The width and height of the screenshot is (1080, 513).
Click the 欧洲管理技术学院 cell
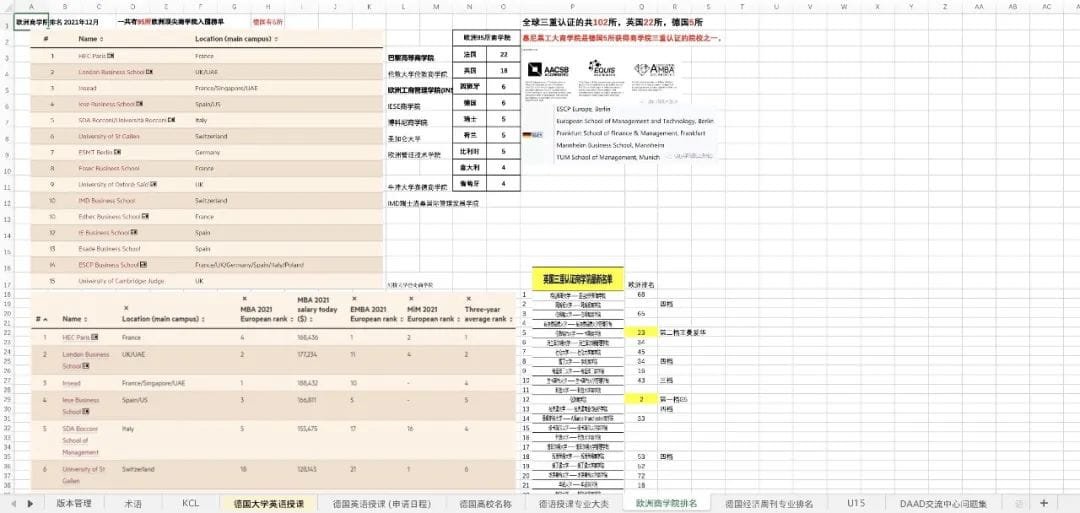(x=414, y=156)
